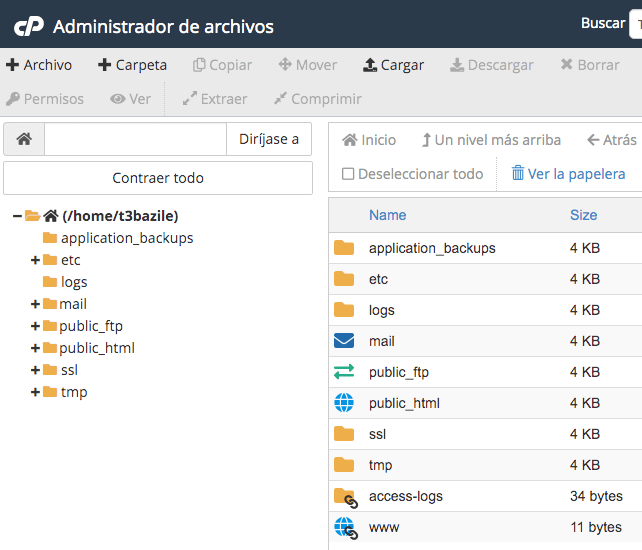Click the Ver eye icon button
The width and height of the screenshot is (642, 550).
click(130, 99)
